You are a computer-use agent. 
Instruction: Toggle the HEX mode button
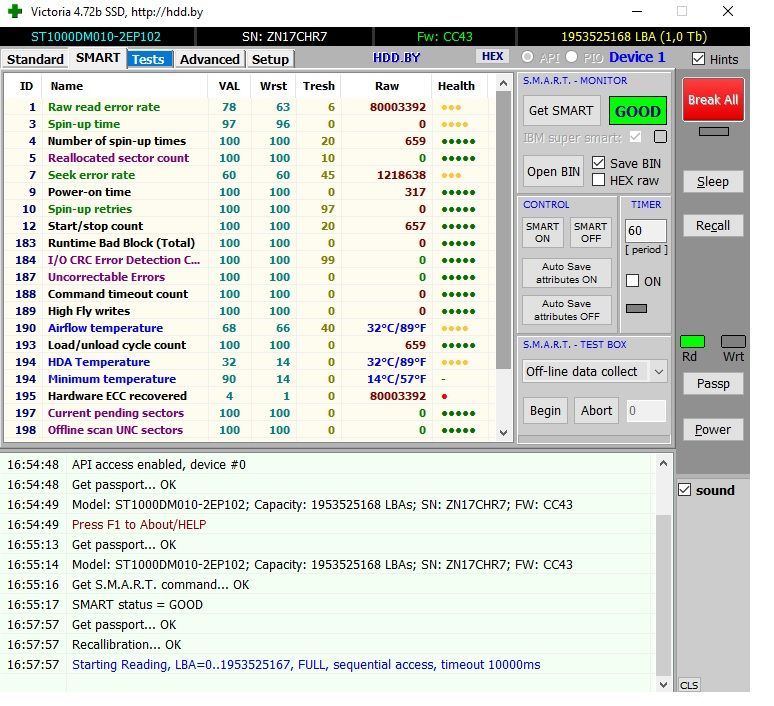pyautogui.click(x=492, y=57)
